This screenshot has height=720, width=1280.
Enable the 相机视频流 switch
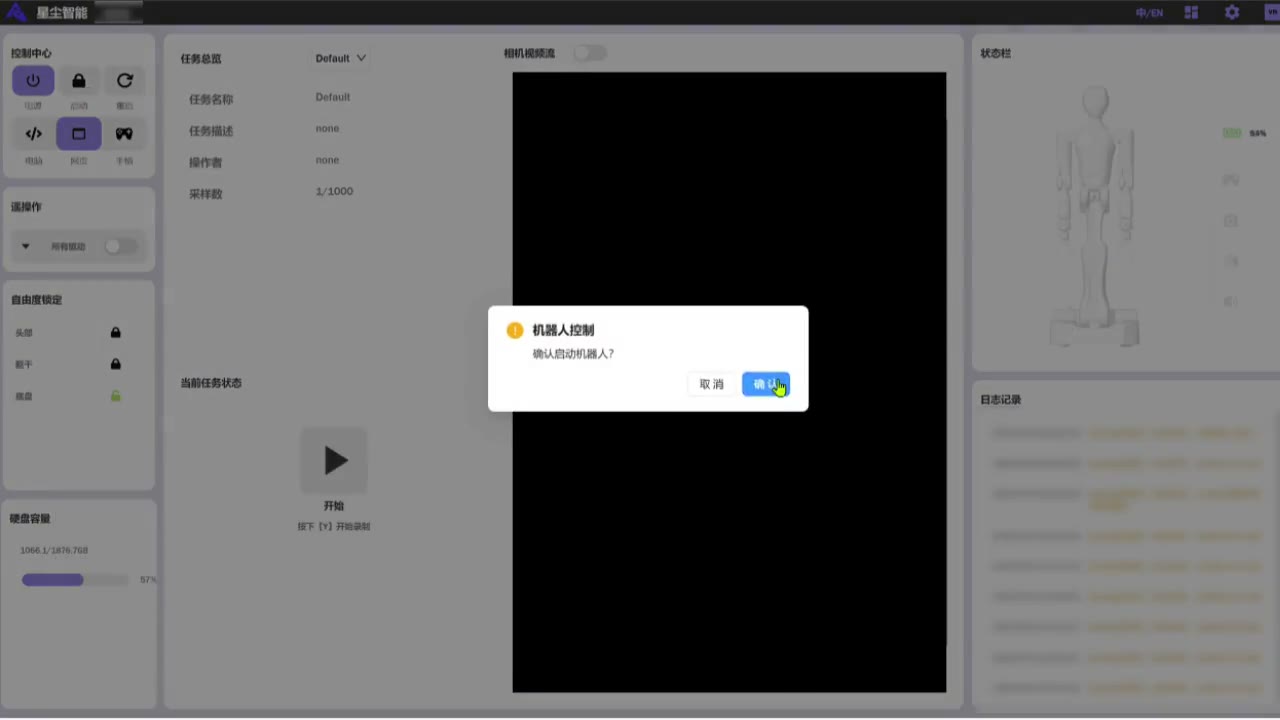[x=590, y=53]
